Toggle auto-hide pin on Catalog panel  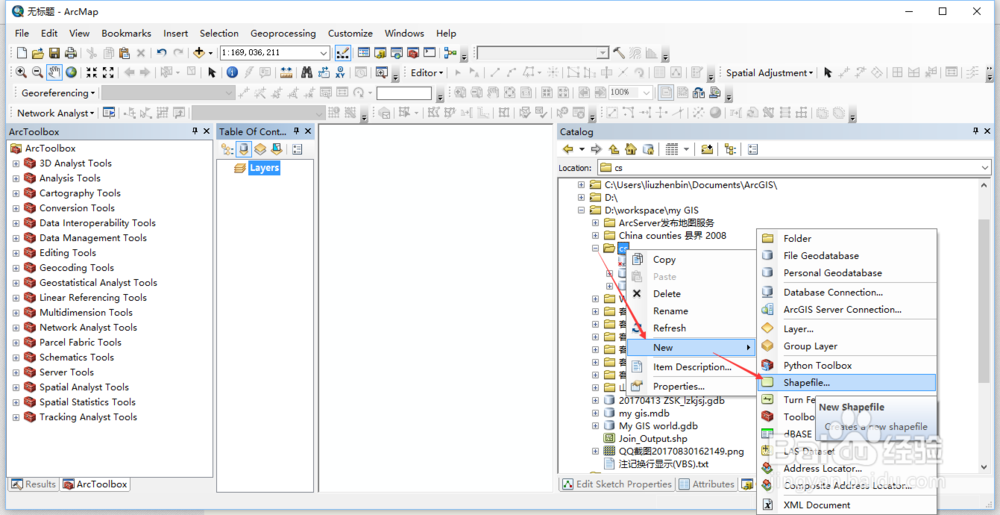click(976, 131)
